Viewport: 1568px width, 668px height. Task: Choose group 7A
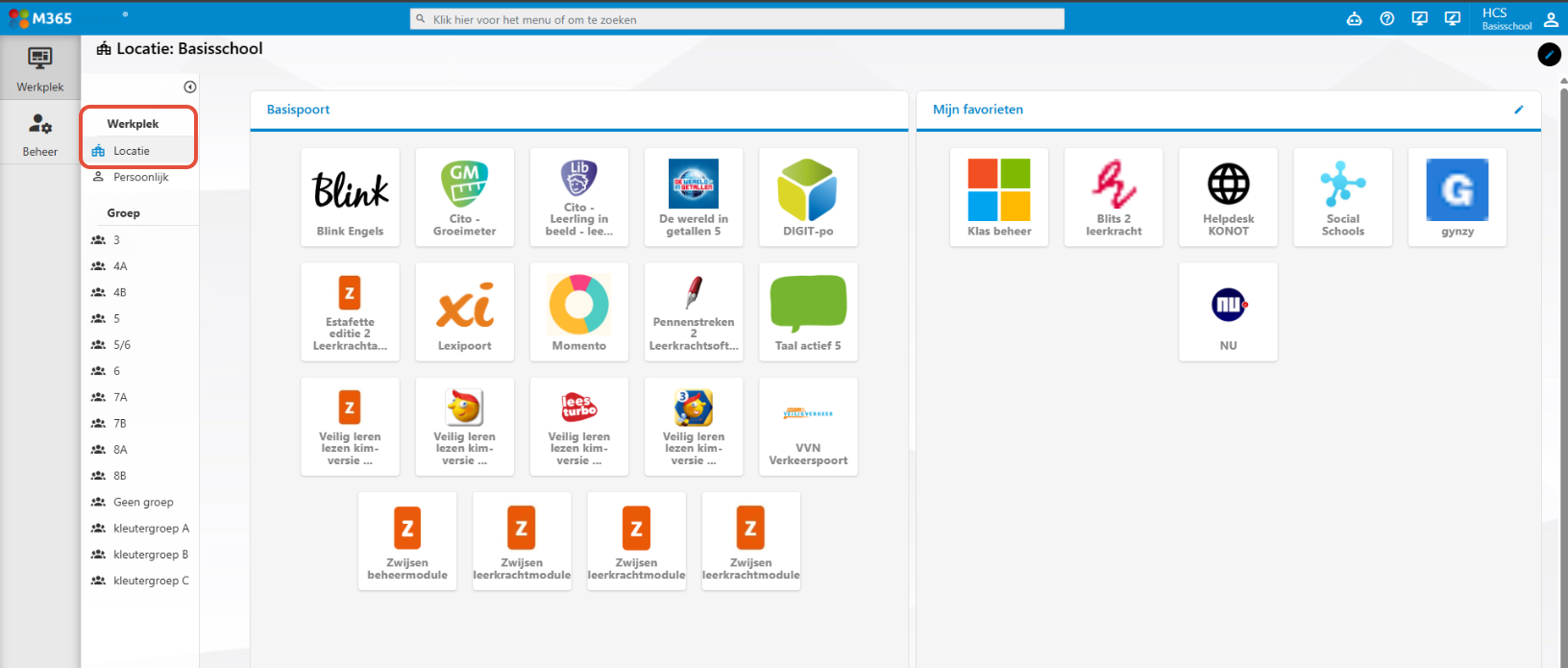click(x=140, y=397)
